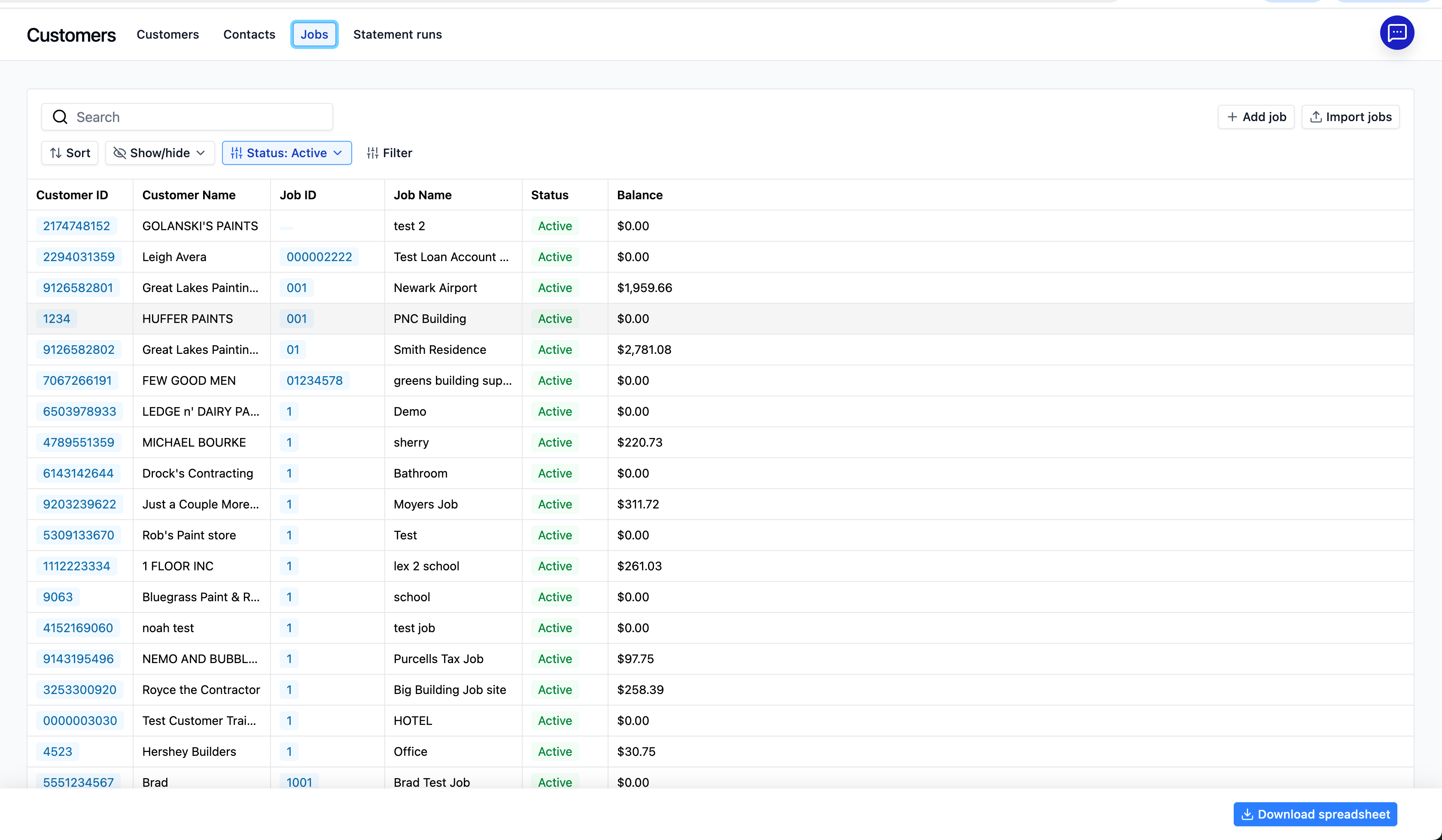
Task: Open job ID 01234578 link
Action: (x=314, y=380)
